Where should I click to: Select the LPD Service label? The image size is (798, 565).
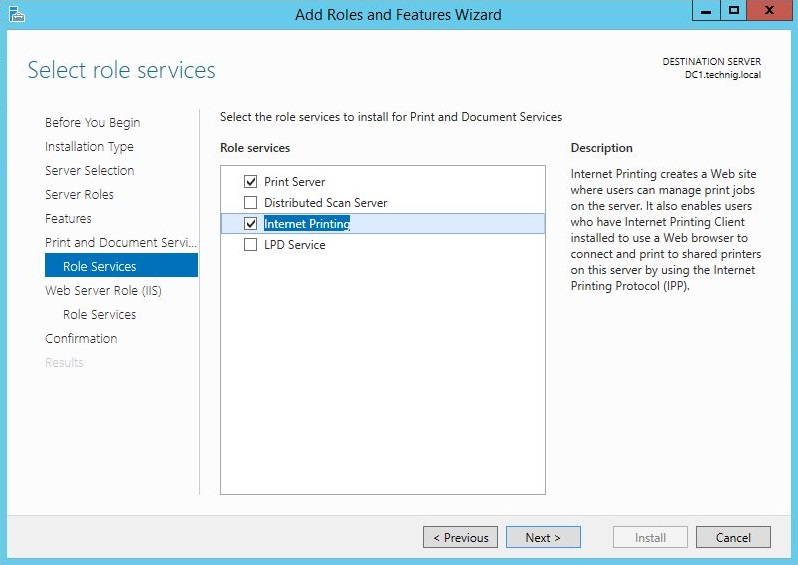tap(294, 245)
